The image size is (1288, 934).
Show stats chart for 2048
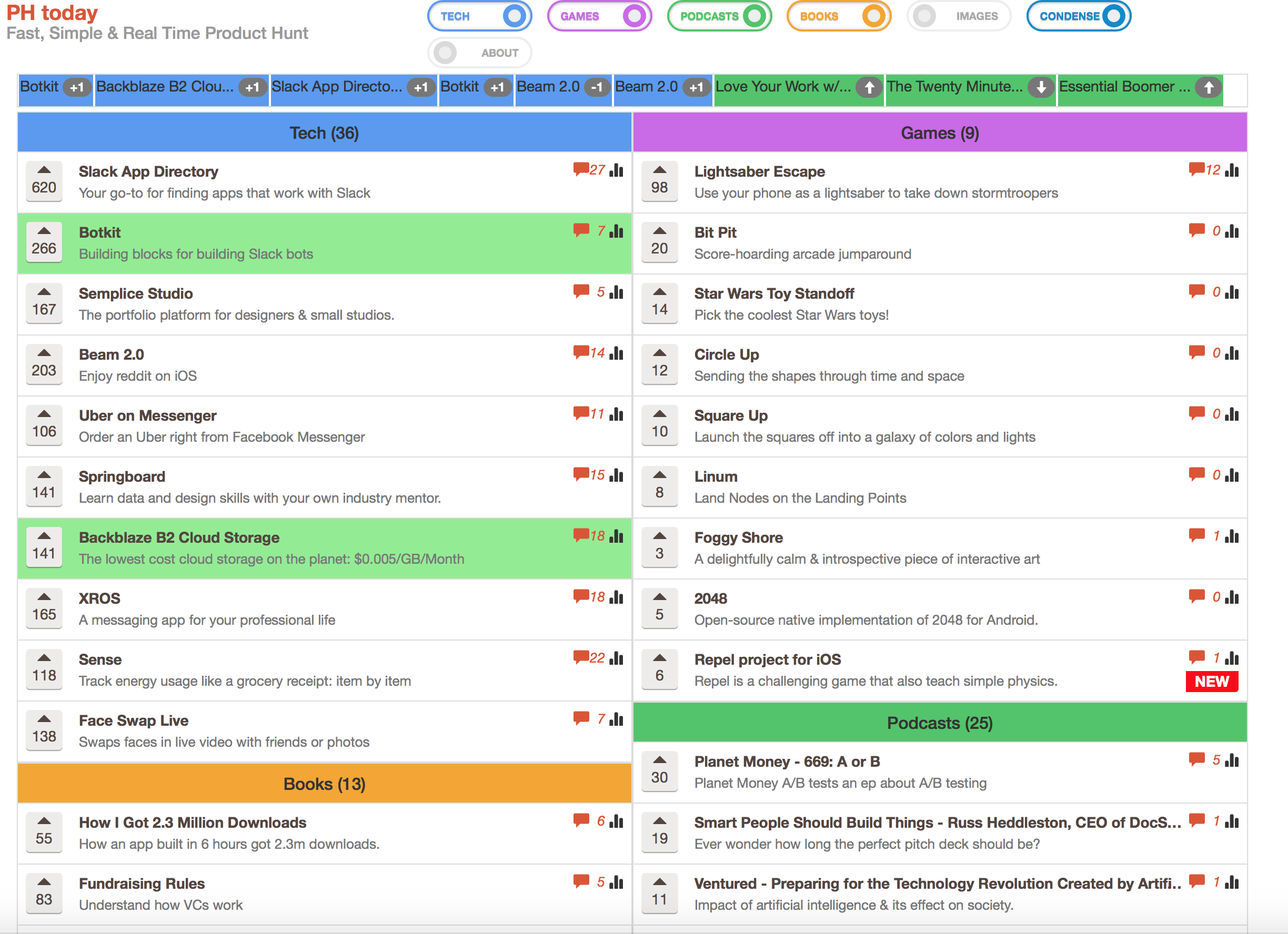coord(1232,597)
